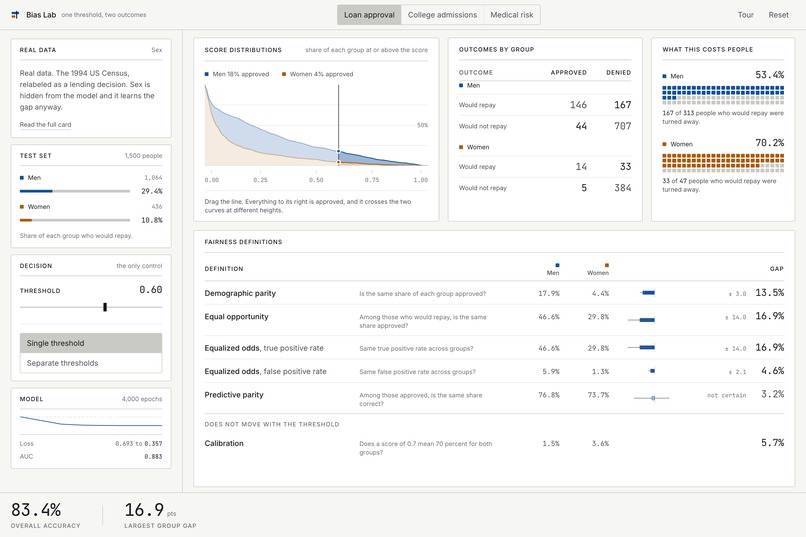Click the 5.7% calibration gap value
This screenshot has height=537, width=806.
tap(773, 442)
